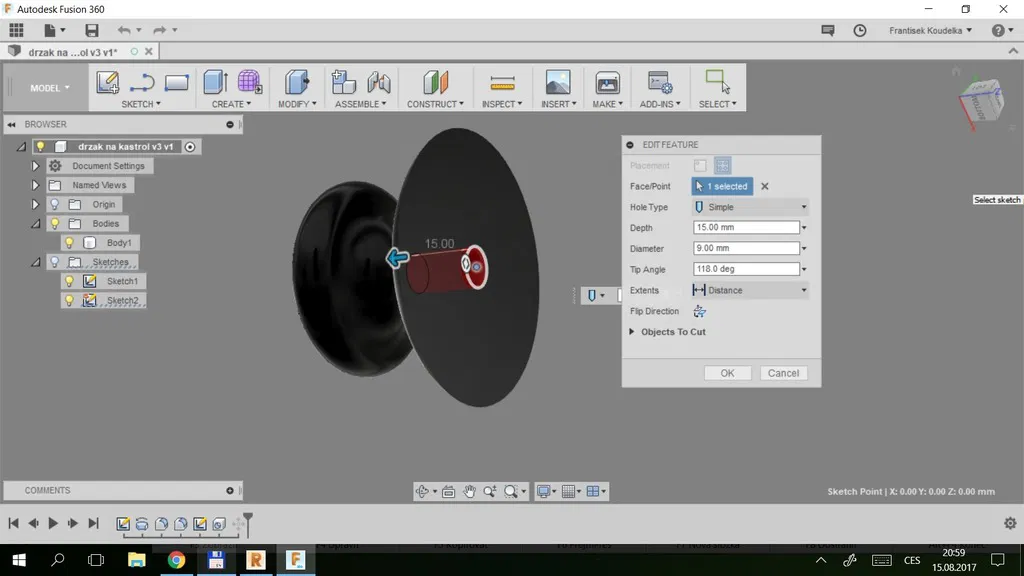Collapse the Bodies folder node
Image resolution: width=1024 pixels, height=576 pixels.
[x=35, y=223]
